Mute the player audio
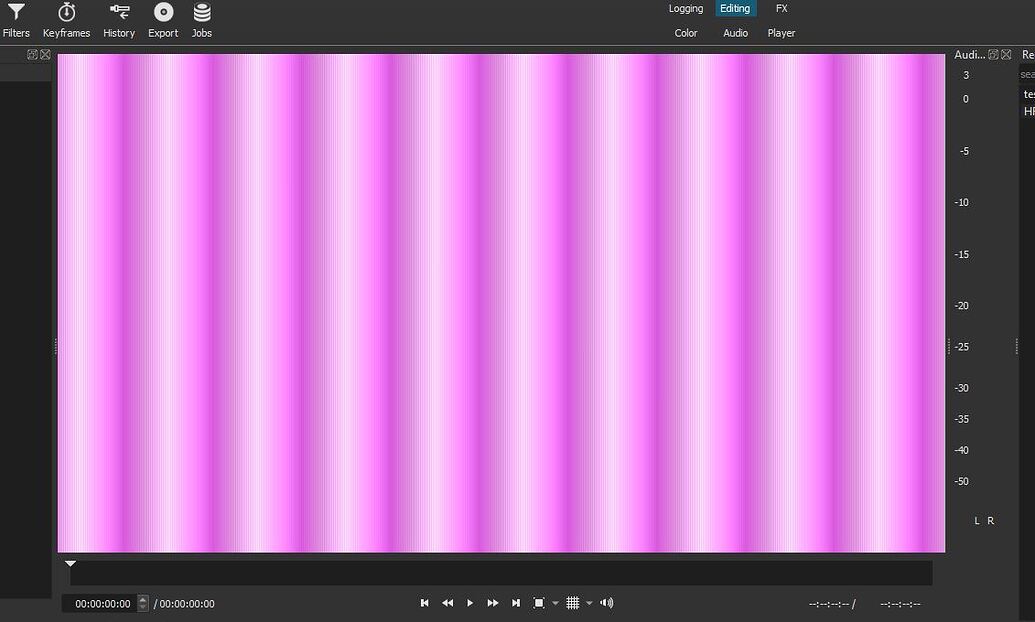This screenshot has width=1035, height=622. point(606,602)
